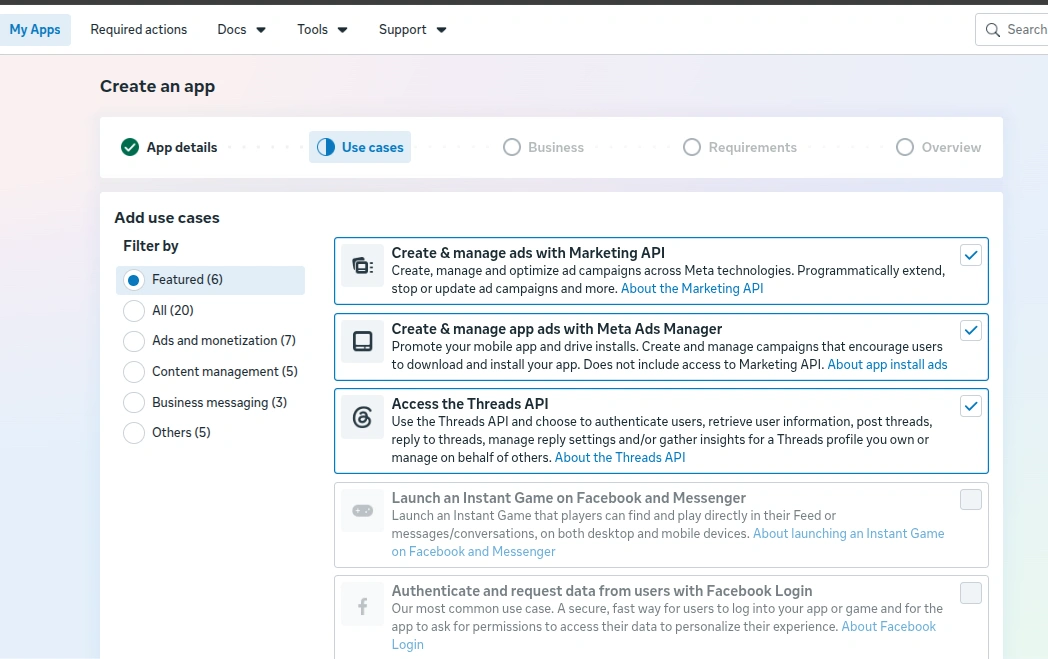Click the Facebook Login logo icon
Screen dimensions: 1048x659
coord(362,606)
